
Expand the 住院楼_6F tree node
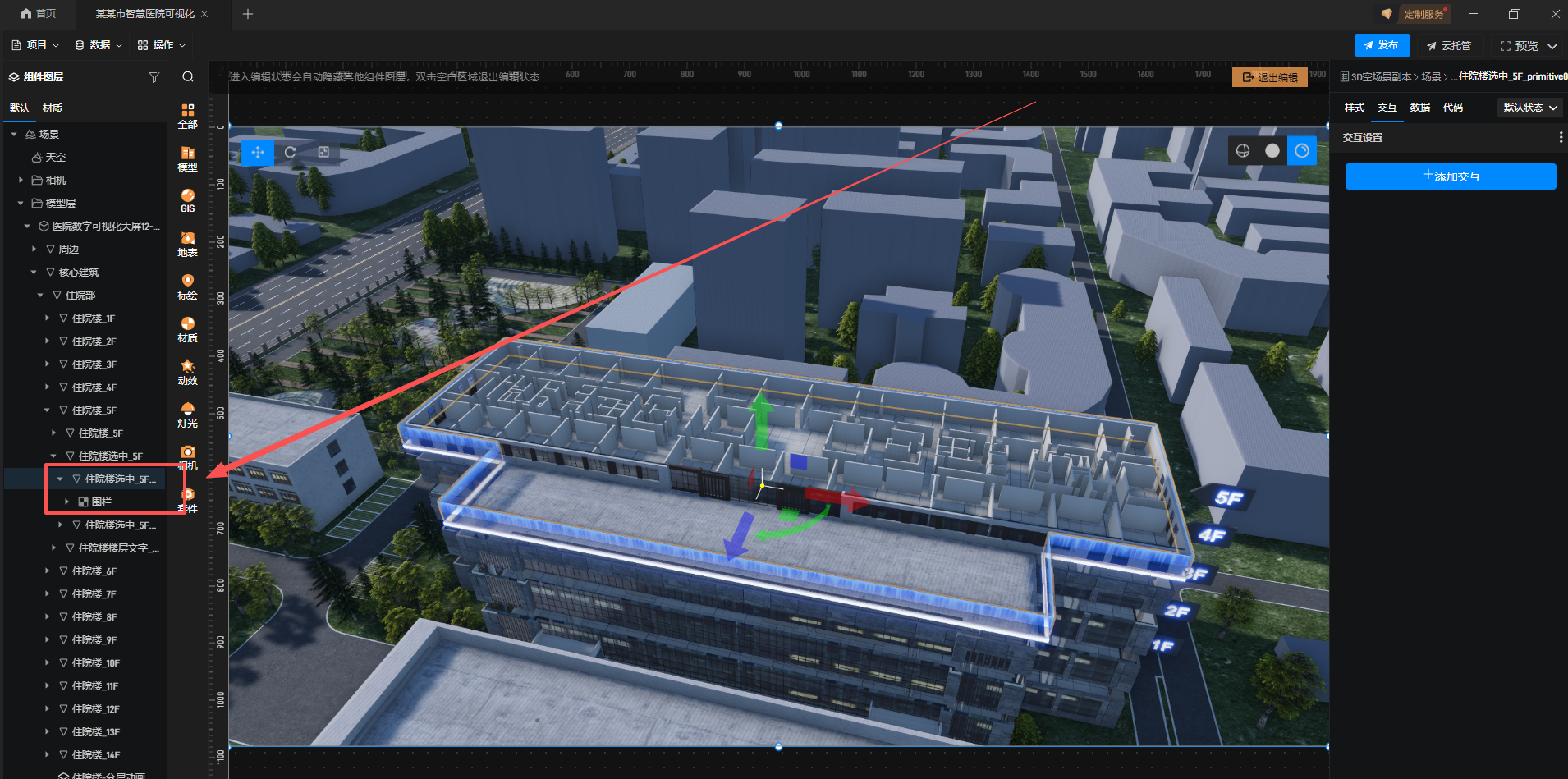pyautogui.click(x=47, y=571)
